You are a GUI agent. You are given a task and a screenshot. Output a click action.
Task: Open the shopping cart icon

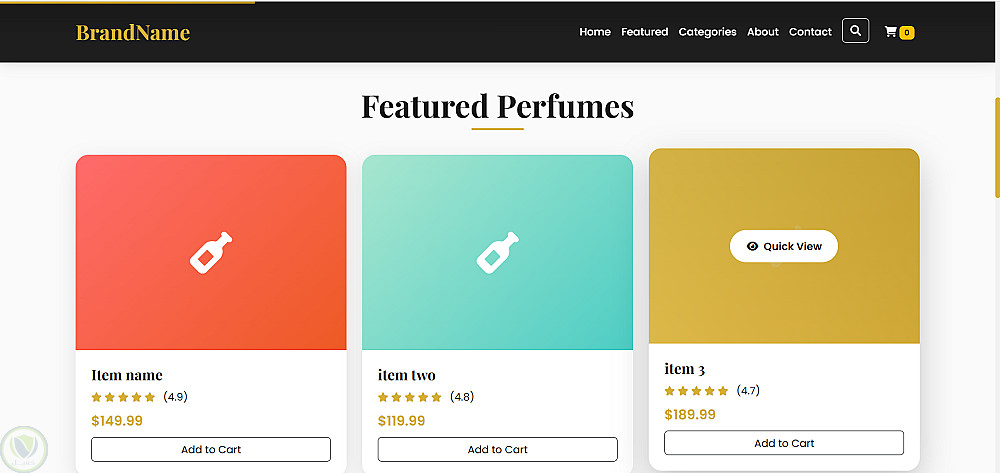pyautogui.click(x=890, y=32)
